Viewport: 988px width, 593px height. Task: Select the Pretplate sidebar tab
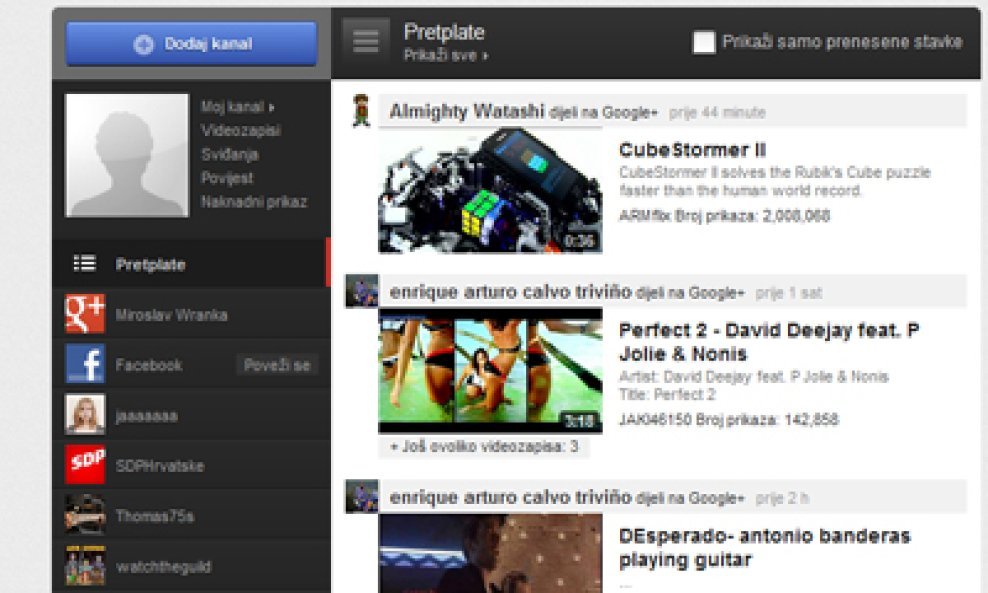coord(191,263)
